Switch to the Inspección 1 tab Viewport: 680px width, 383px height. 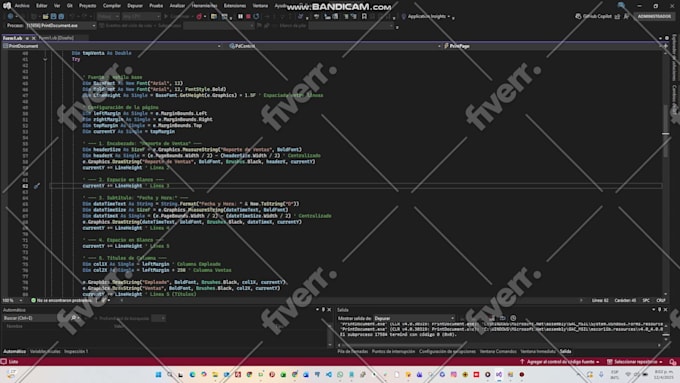[76, 351]
